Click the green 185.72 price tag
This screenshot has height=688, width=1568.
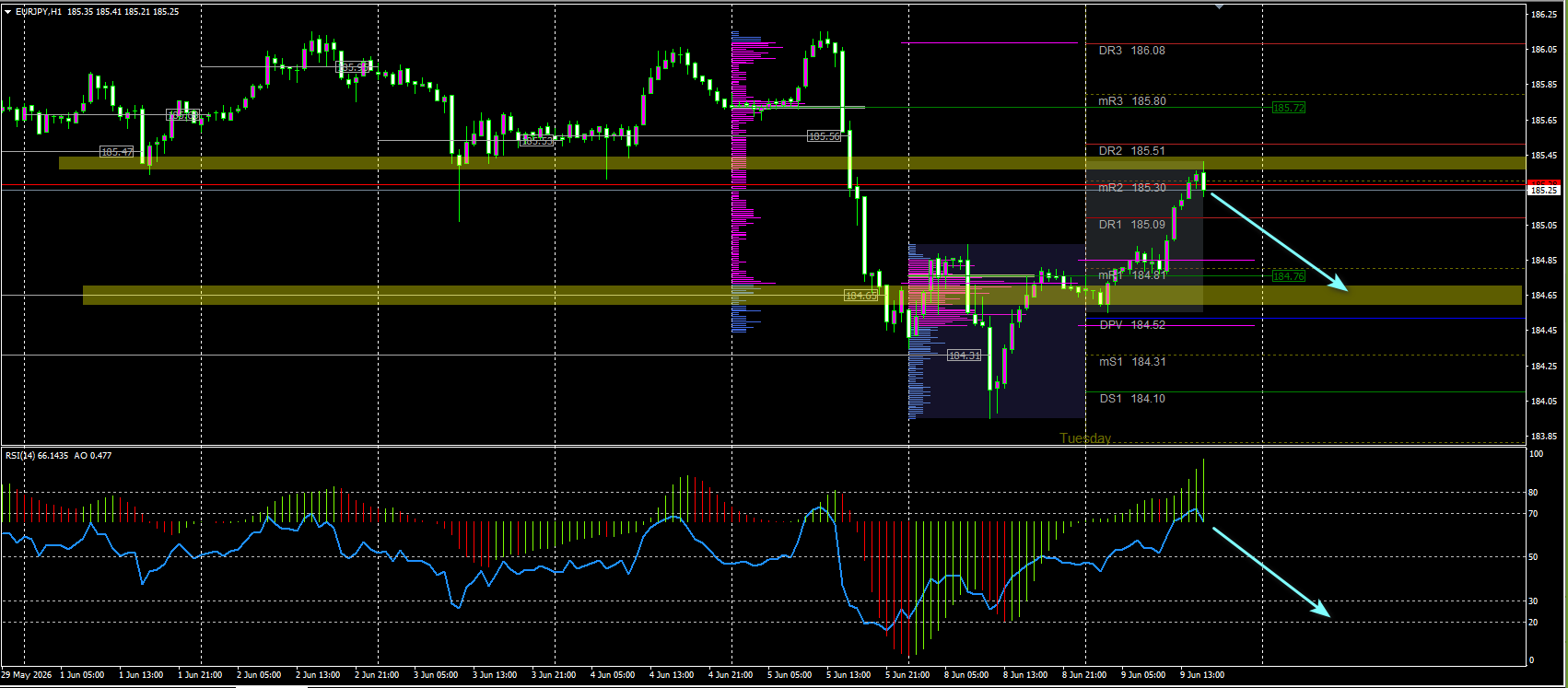click(x=1289, y=108)
